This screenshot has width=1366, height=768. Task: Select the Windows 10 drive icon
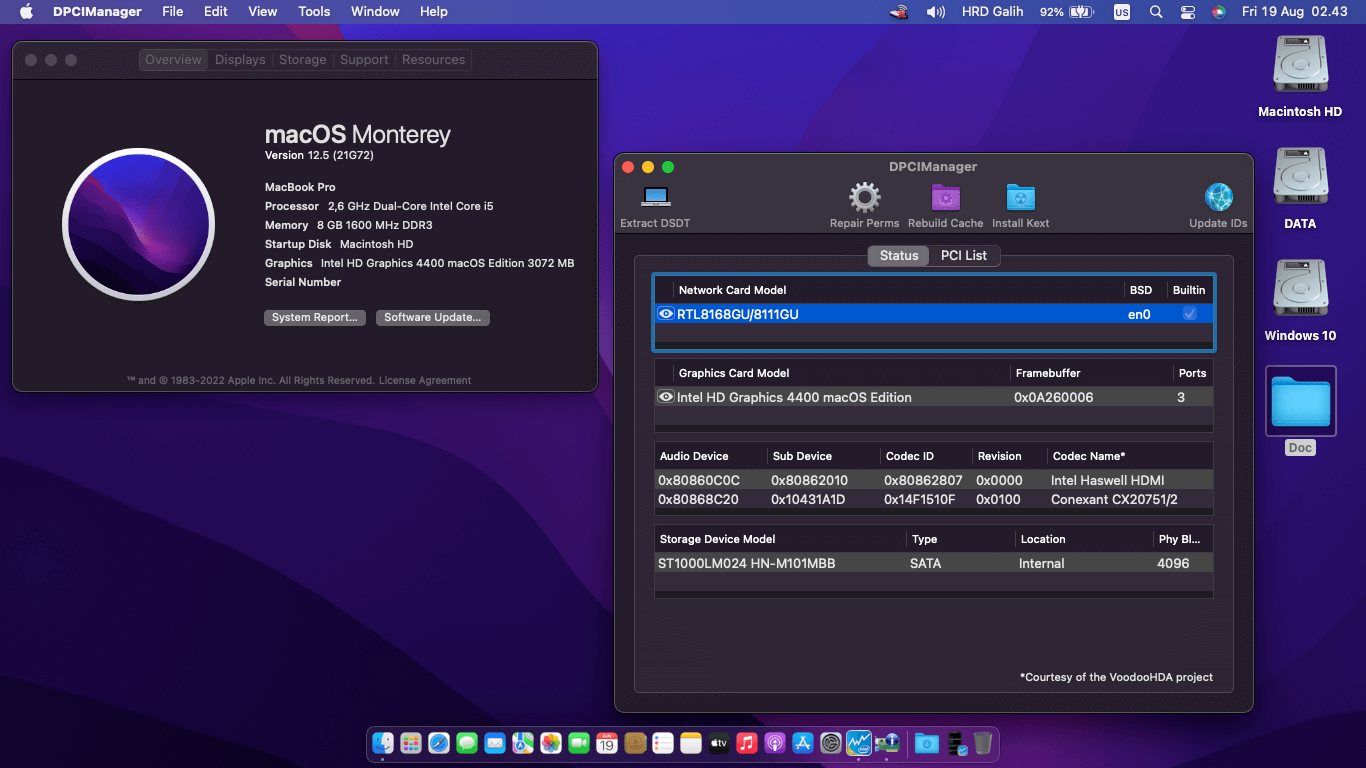pyautogui.click(x=1300, y=289)
